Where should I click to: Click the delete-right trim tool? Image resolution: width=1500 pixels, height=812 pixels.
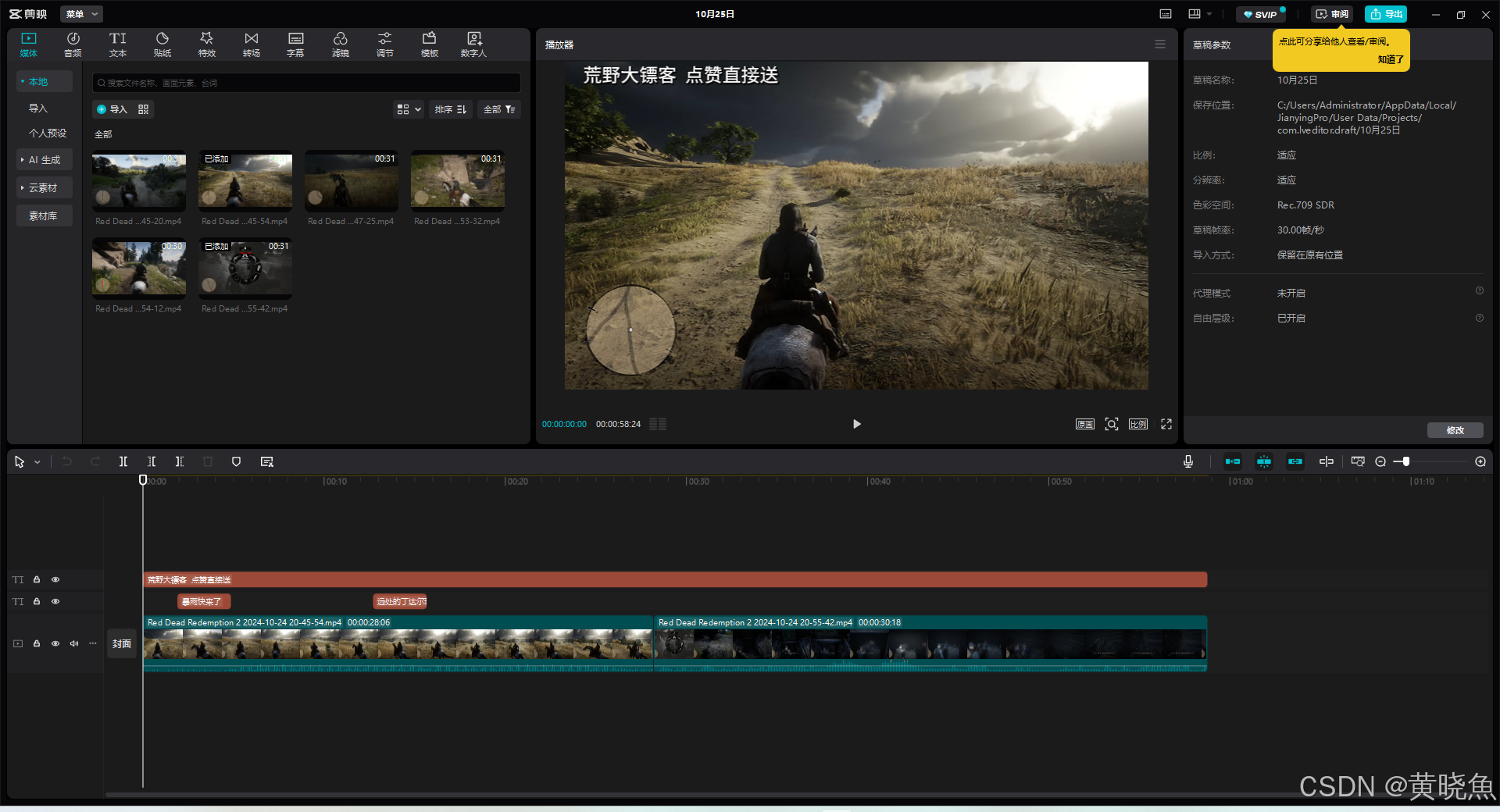click(x=180, y=461)
